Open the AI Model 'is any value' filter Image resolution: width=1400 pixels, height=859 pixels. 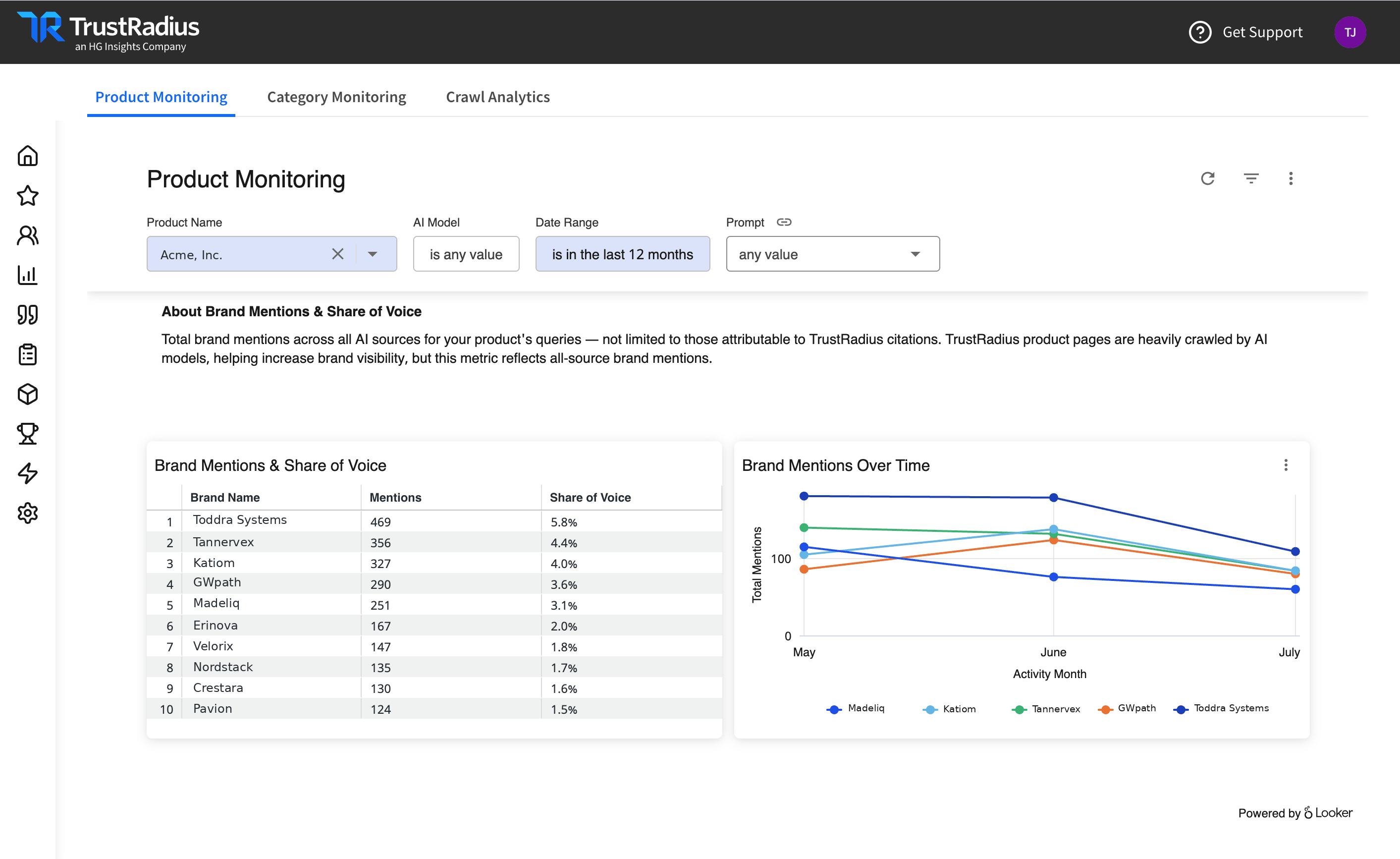pyautogui.click(x=466, y=254)
